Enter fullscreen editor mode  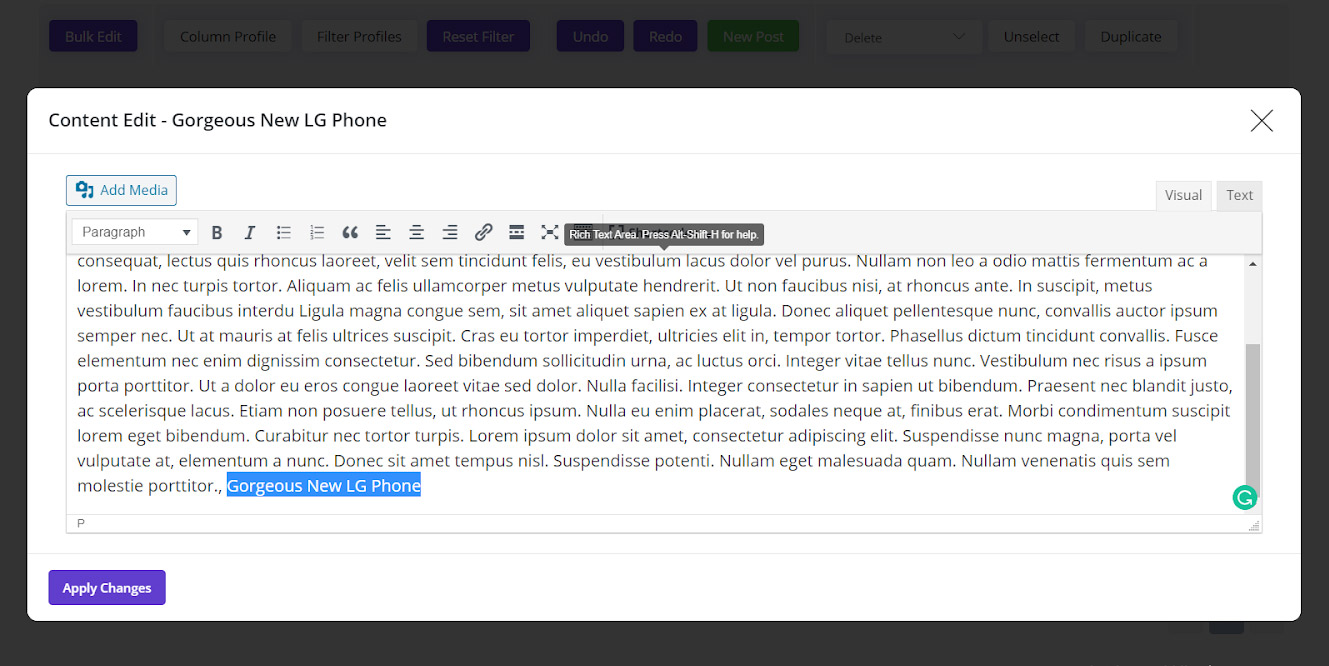coord(549,233)
